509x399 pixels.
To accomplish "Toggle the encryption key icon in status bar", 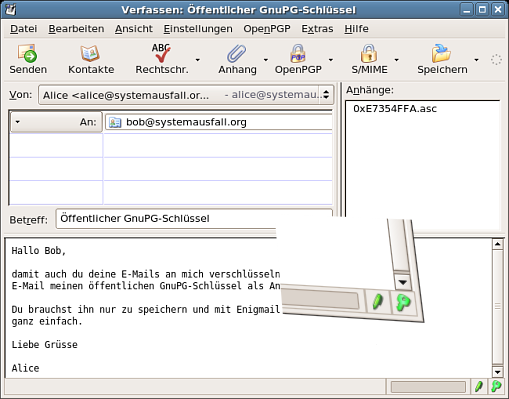I will tap(496, 387).
